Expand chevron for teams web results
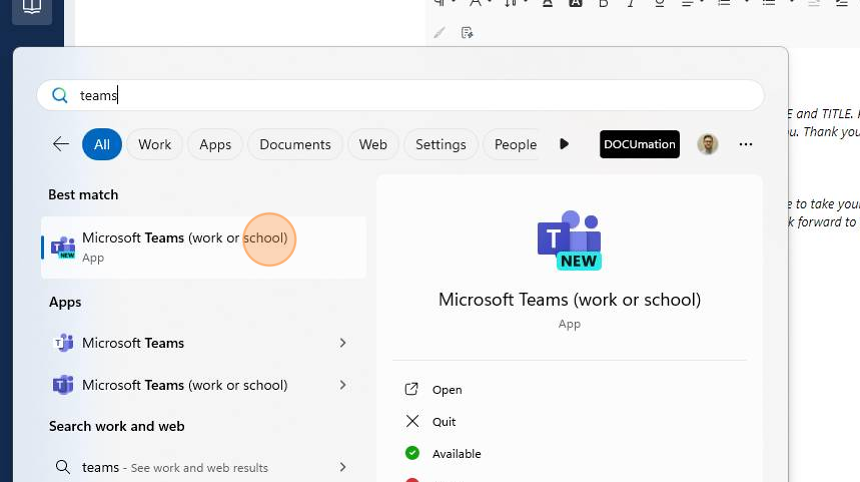Viewport: 860px width, 482px height. [343, 467]
